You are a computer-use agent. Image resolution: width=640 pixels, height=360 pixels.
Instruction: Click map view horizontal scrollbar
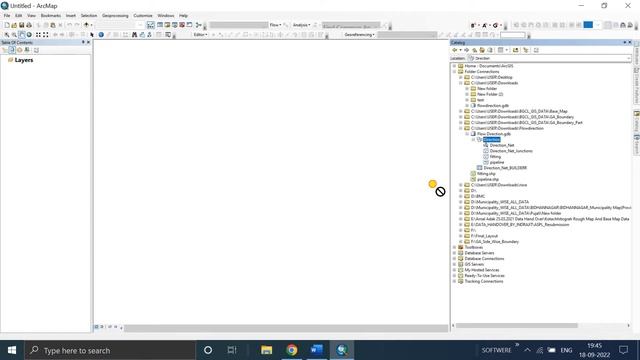[286, 328]
